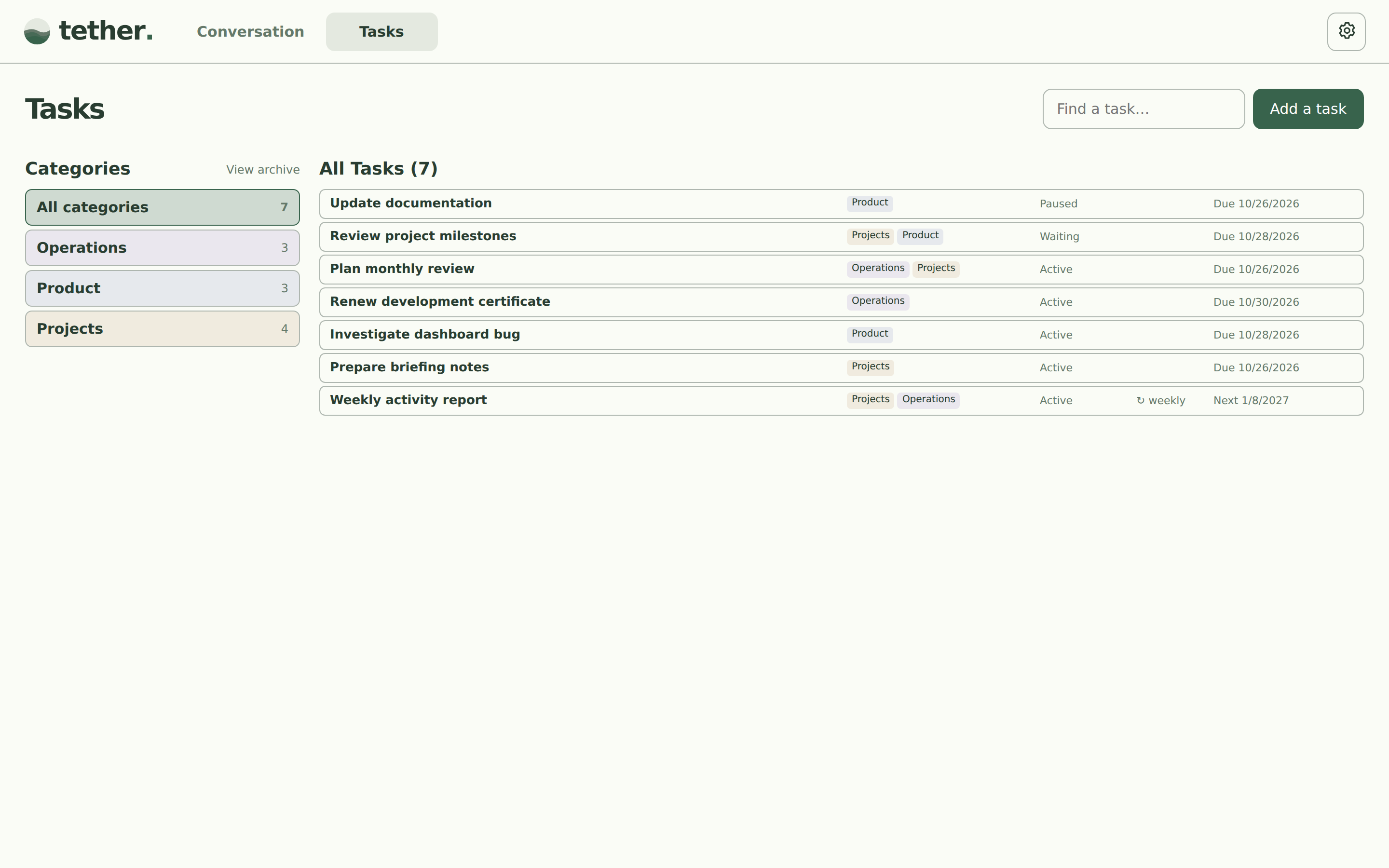Screen dimensions: 1389x868
Task: Open the Review project milestones task
Action: (x=842, y=236)
